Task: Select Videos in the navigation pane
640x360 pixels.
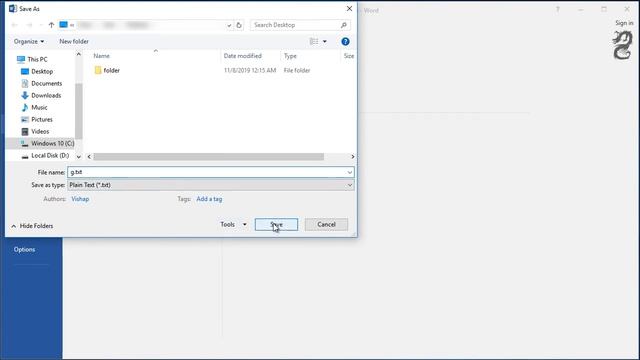Action: click(40, 131)
